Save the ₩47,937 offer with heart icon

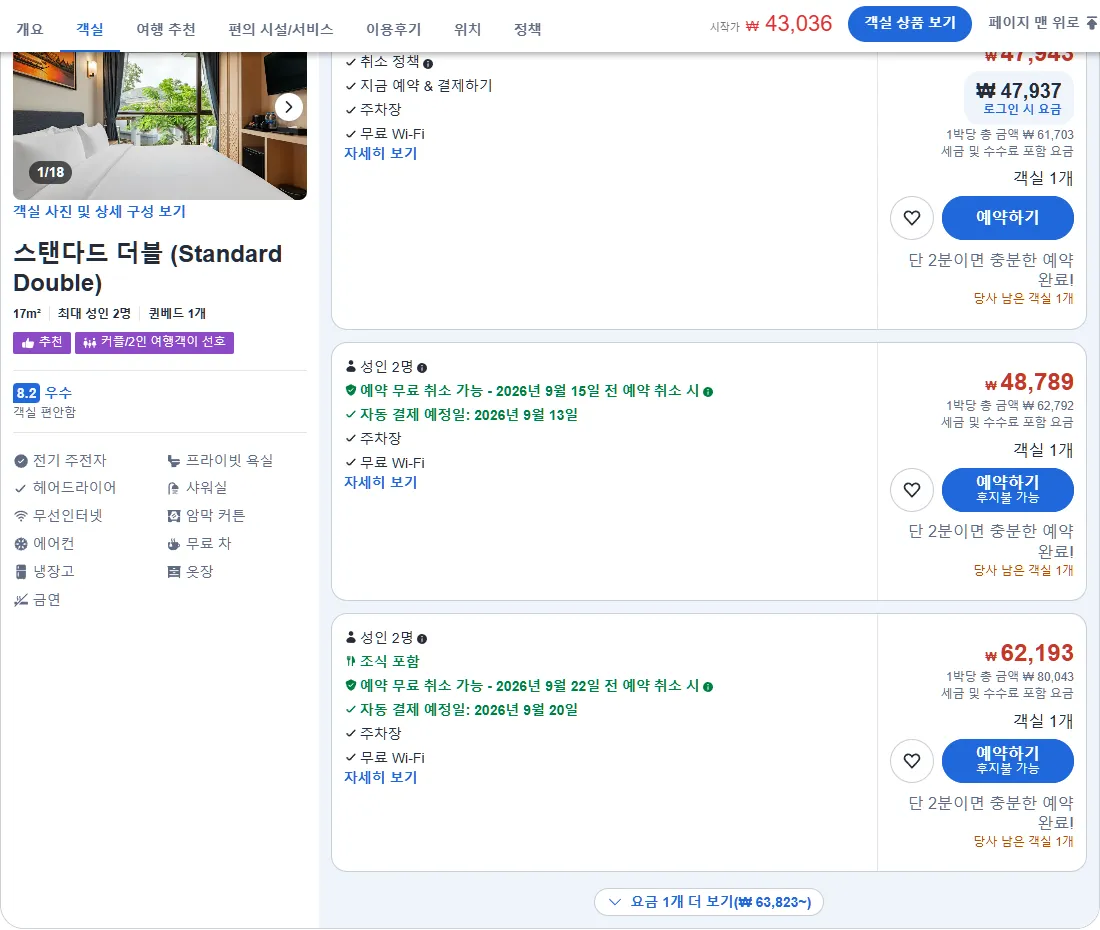tap(911, 218)
